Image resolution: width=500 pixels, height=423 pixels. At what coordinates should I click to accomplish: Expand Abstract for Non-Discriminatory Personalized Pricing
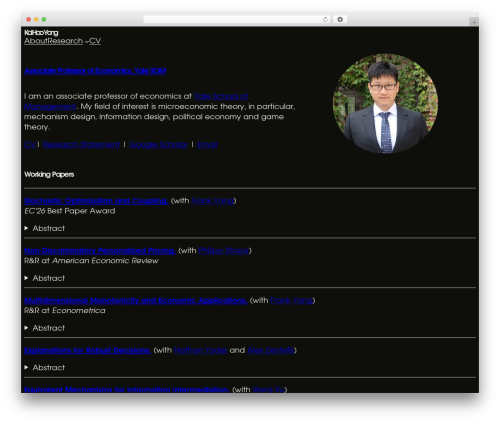coord(45,278)
